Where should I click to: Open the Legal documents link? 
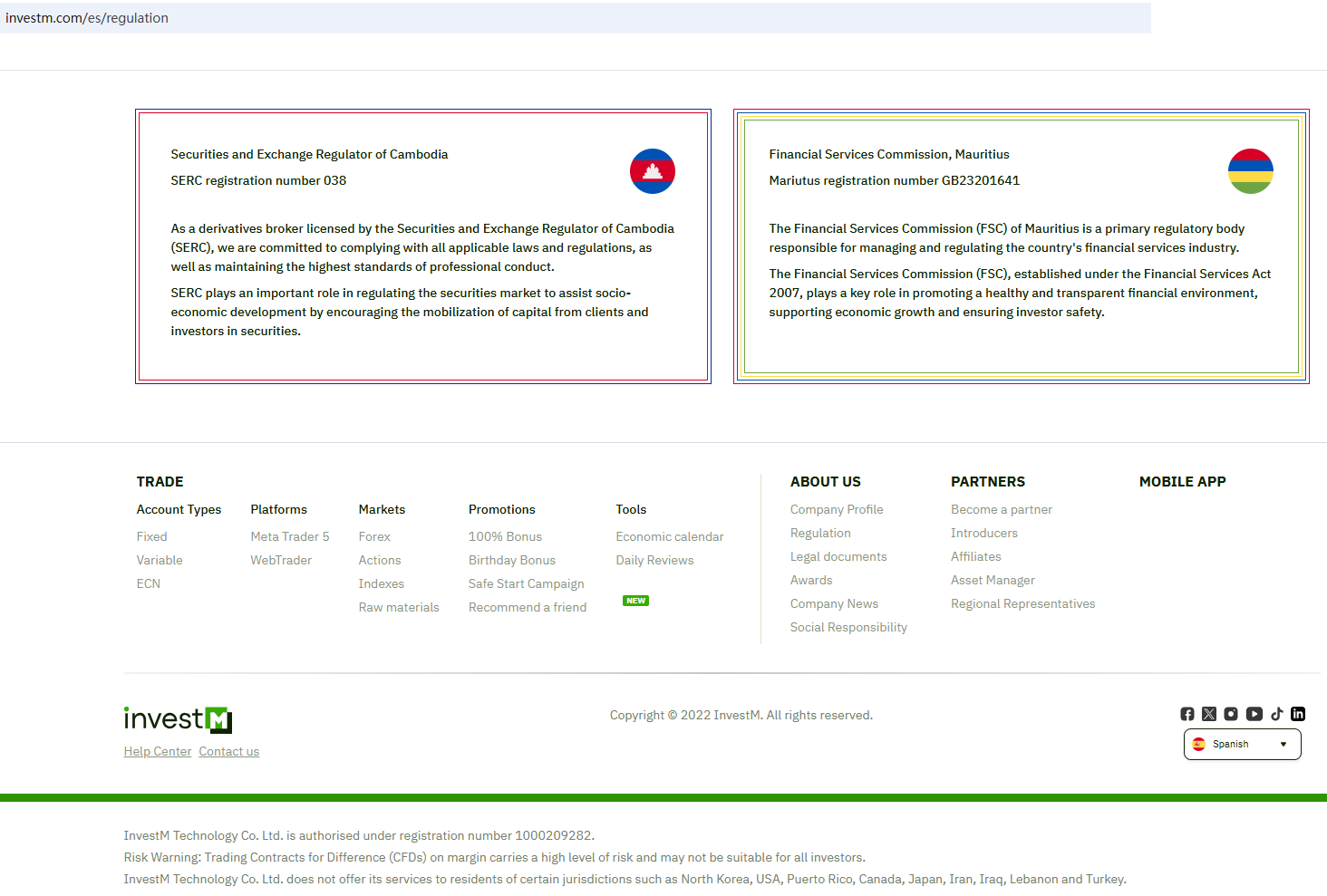point(838,556)
